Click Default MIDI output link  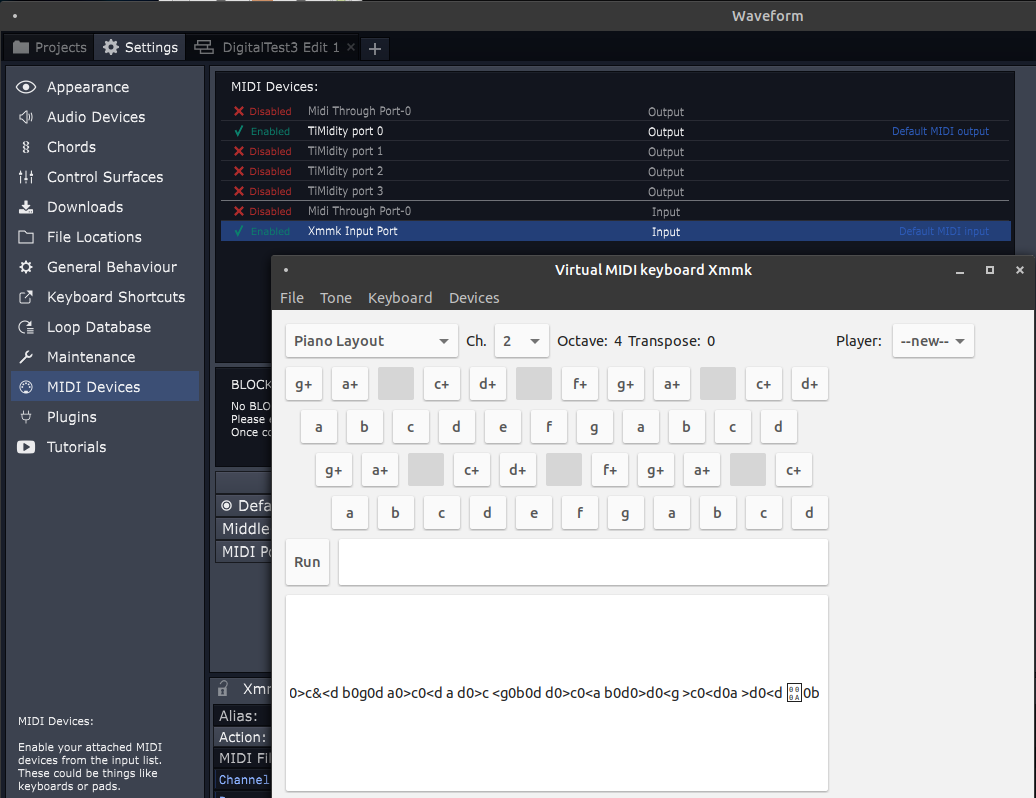tap(940, 131)
